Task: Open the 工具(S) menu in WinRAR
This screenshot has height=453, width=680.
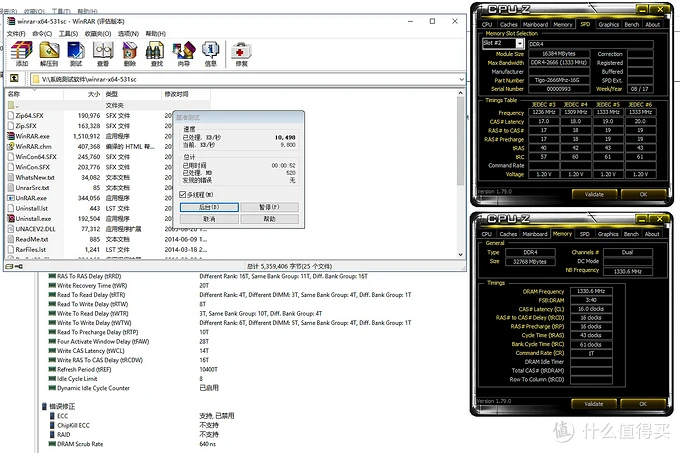Action: click(68, 34)
